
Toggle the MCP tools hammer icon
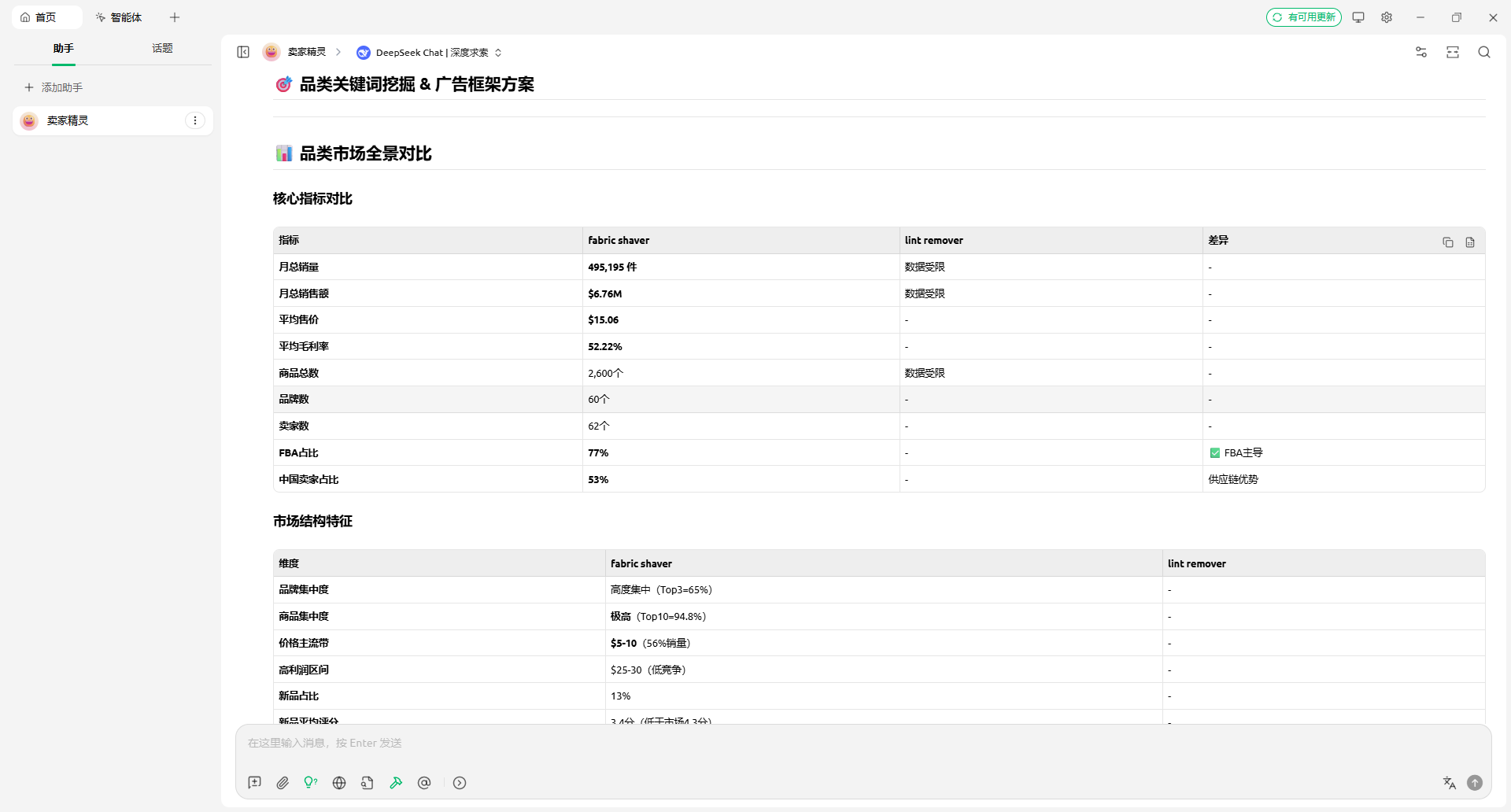(396, 783)
